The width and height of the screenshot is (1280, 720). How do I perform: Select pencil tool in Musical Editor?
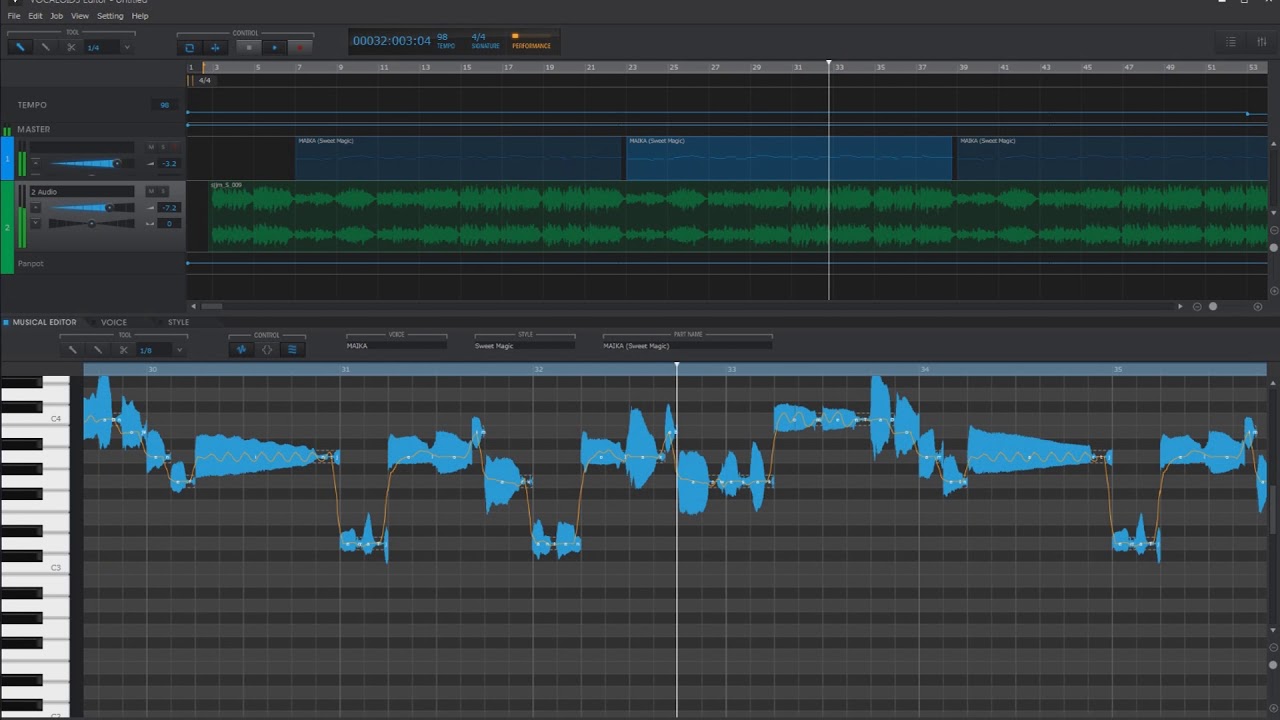72,350
